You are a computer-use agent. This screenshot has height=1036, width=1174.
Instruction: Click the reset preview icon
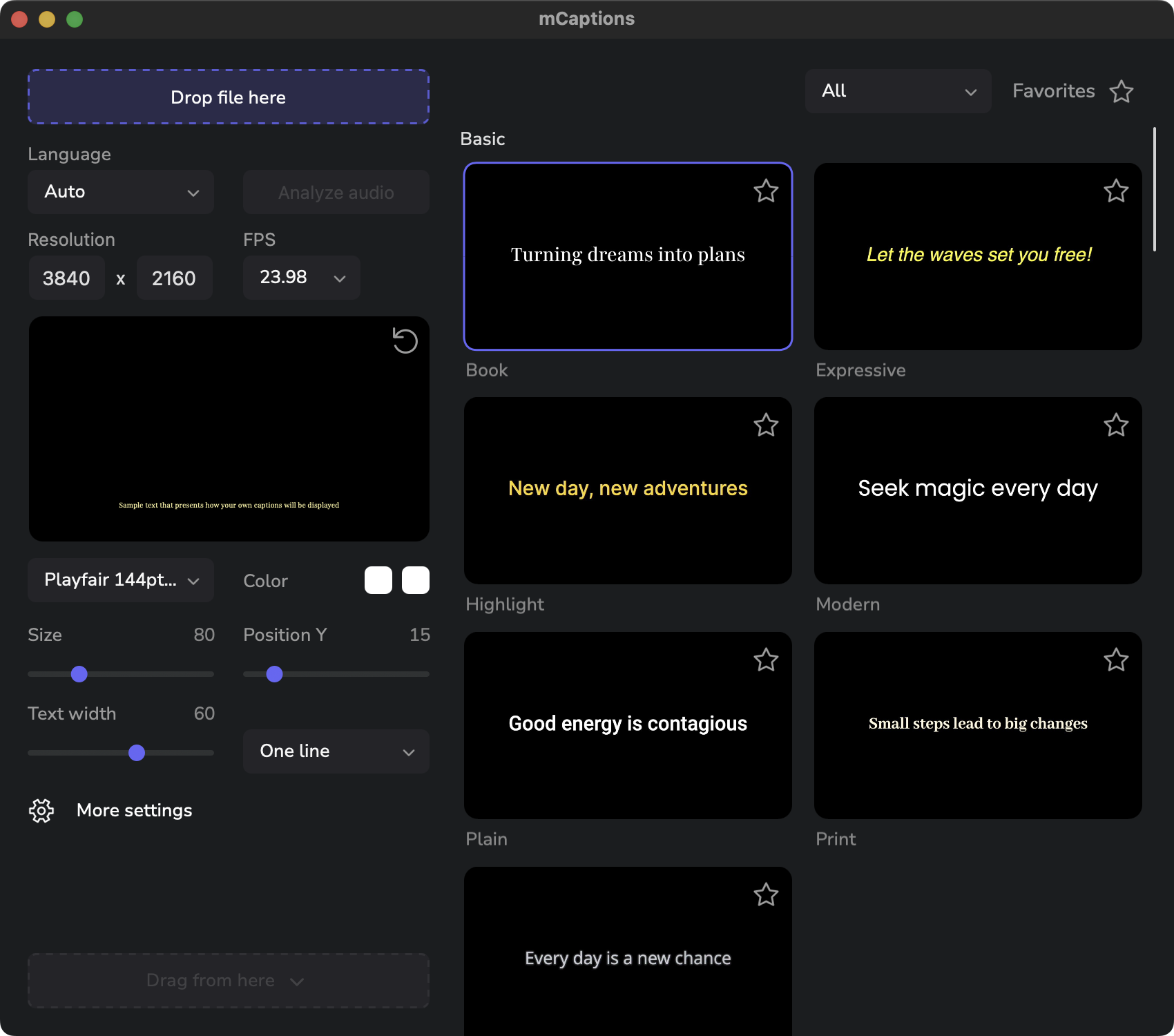[405, 340]
